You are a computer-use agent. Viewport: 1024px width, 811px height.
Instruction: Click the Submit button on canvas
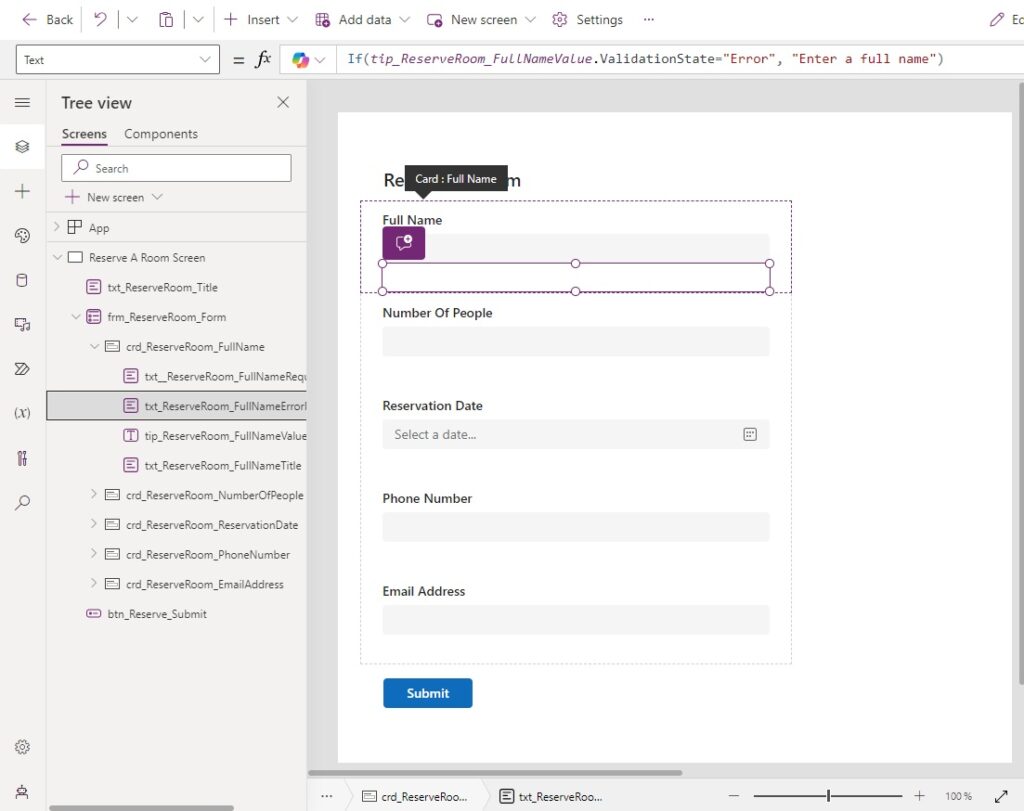[428, 693]
